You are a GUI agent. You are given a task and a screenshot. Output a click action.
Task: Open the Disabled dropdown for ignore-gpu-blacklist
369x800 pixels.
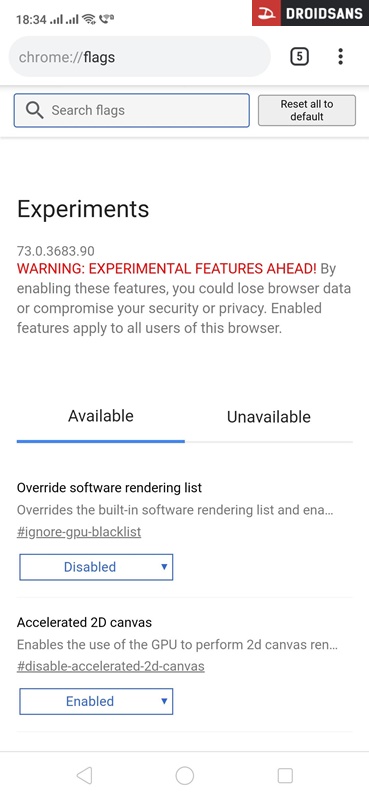tap(96, 567)
